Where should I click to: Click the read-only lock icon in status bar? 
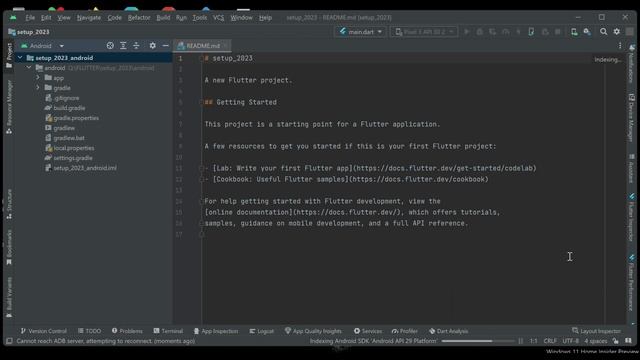pos(615,341)
